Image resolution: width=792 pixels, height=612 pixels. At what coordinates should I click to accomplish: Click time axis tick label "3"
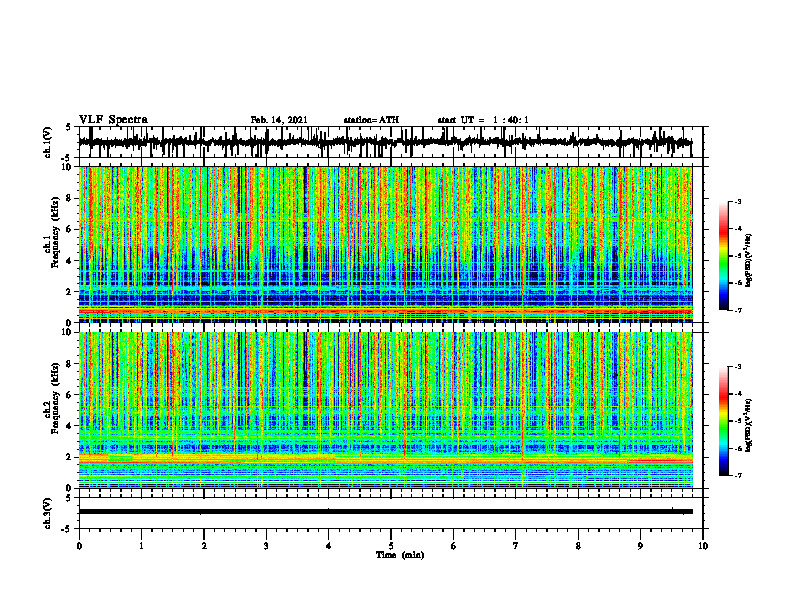click(x=266, y=546)
